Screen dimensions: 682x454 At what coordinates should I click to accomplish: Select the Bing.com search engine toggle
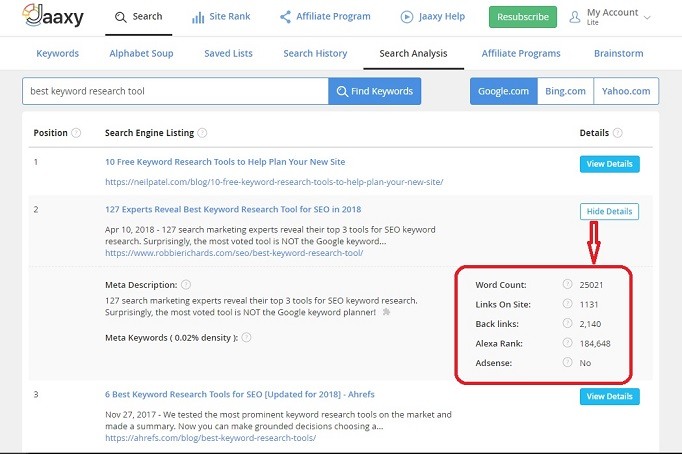tap(565, 91)
